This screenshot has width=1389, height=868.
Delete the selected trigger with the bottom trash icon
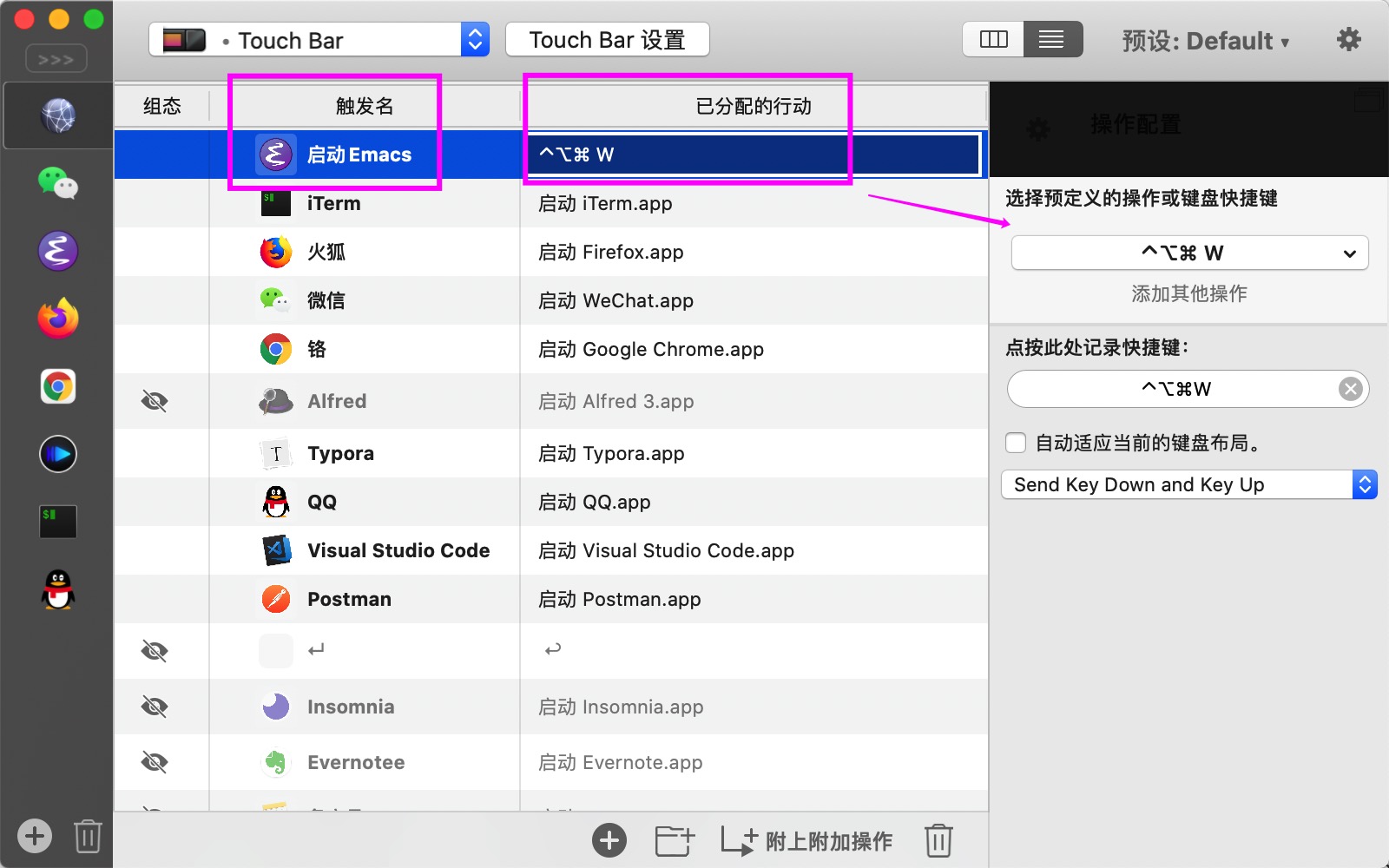click(938, 840)
